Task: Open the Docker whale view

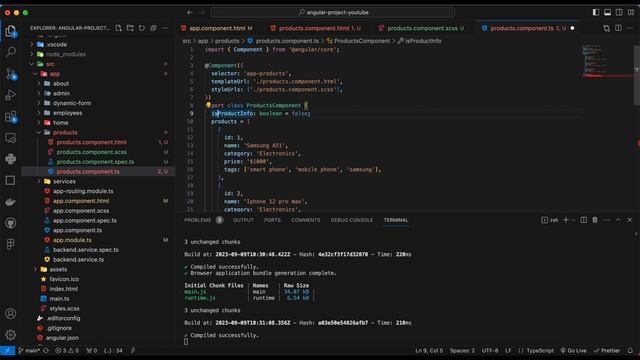Action: 11,202
